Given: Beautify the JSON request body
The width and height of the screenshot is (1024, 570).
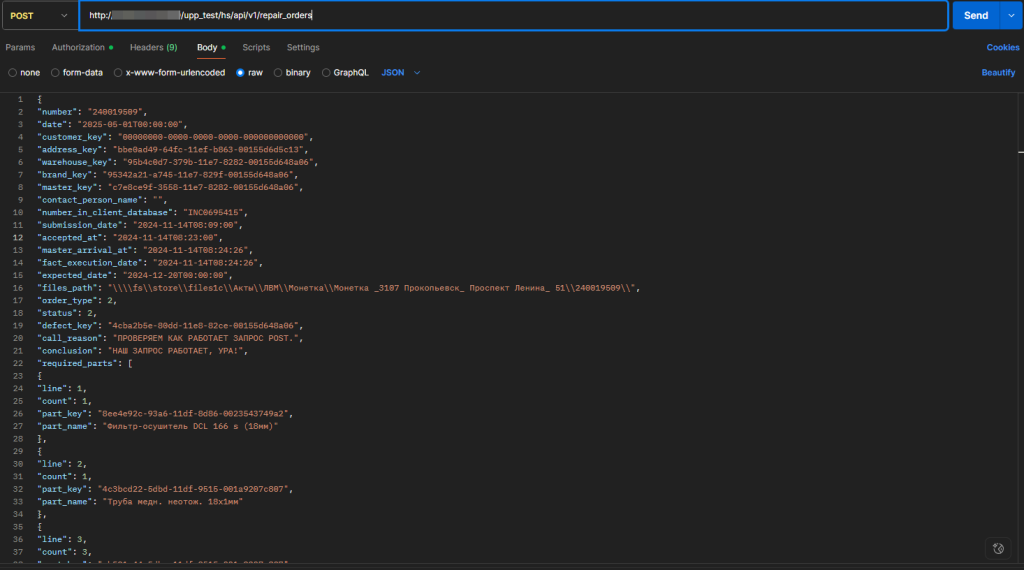Looking at the screenshot, I should pyautogui.click(x=998, y=73).
